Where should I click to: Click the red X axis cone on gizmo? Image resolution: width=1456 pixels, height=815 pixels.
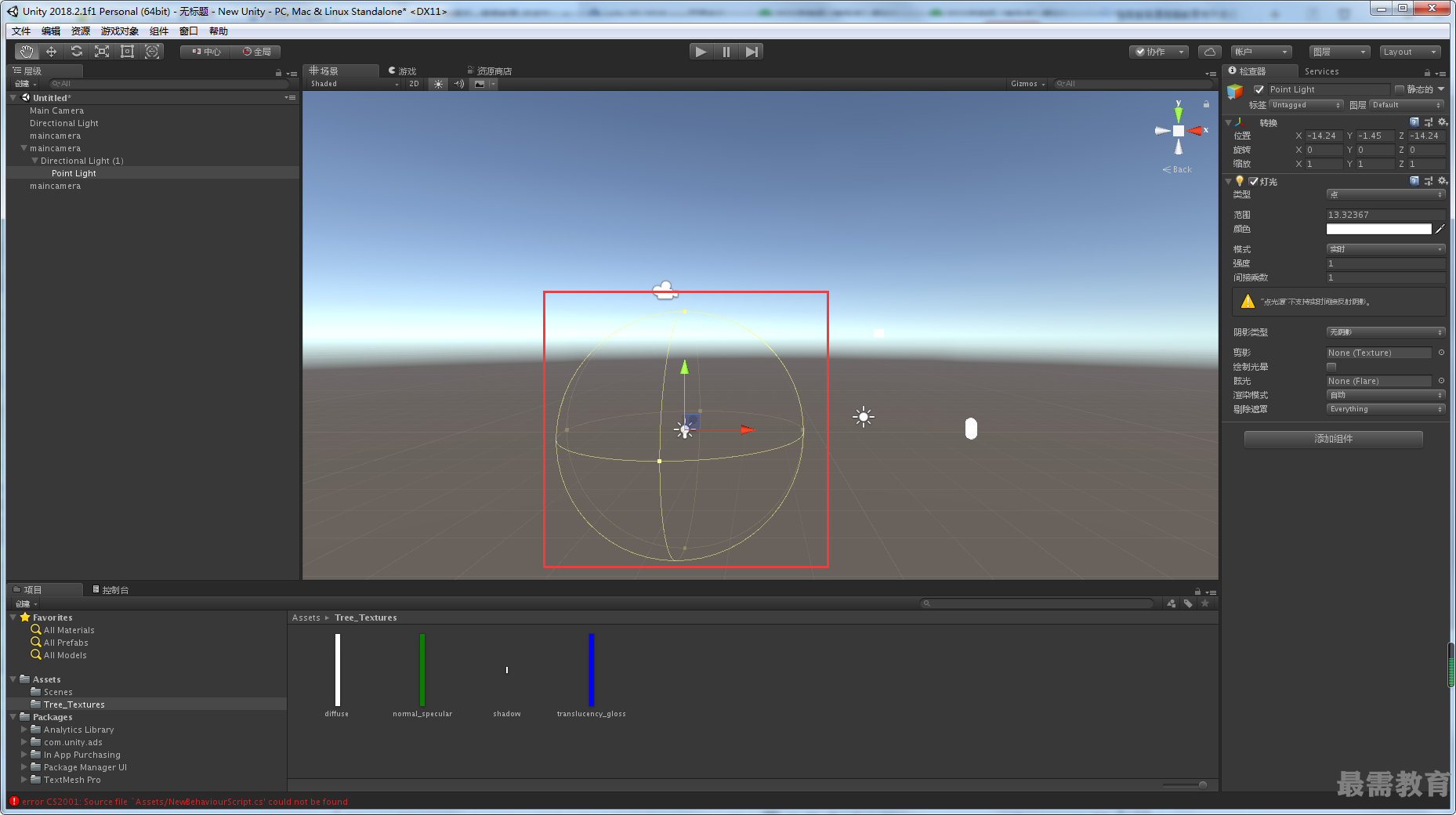[1195, 131]
